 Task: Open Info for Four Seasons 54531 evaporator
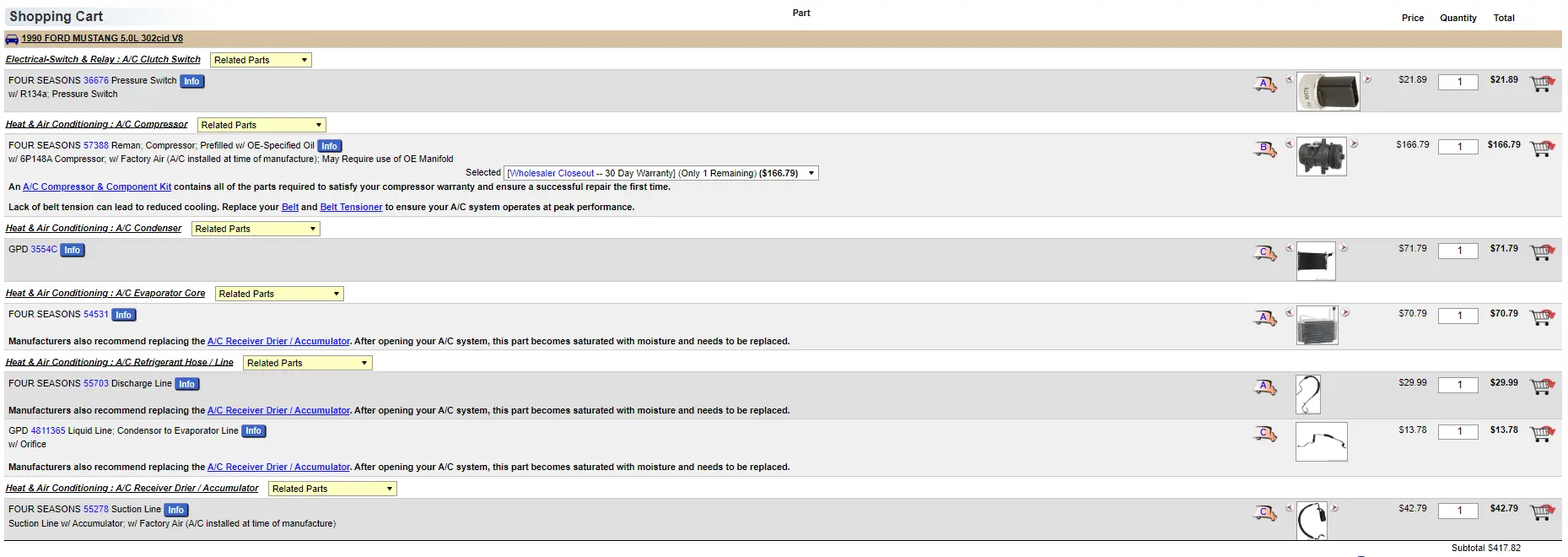coord(123,316)
